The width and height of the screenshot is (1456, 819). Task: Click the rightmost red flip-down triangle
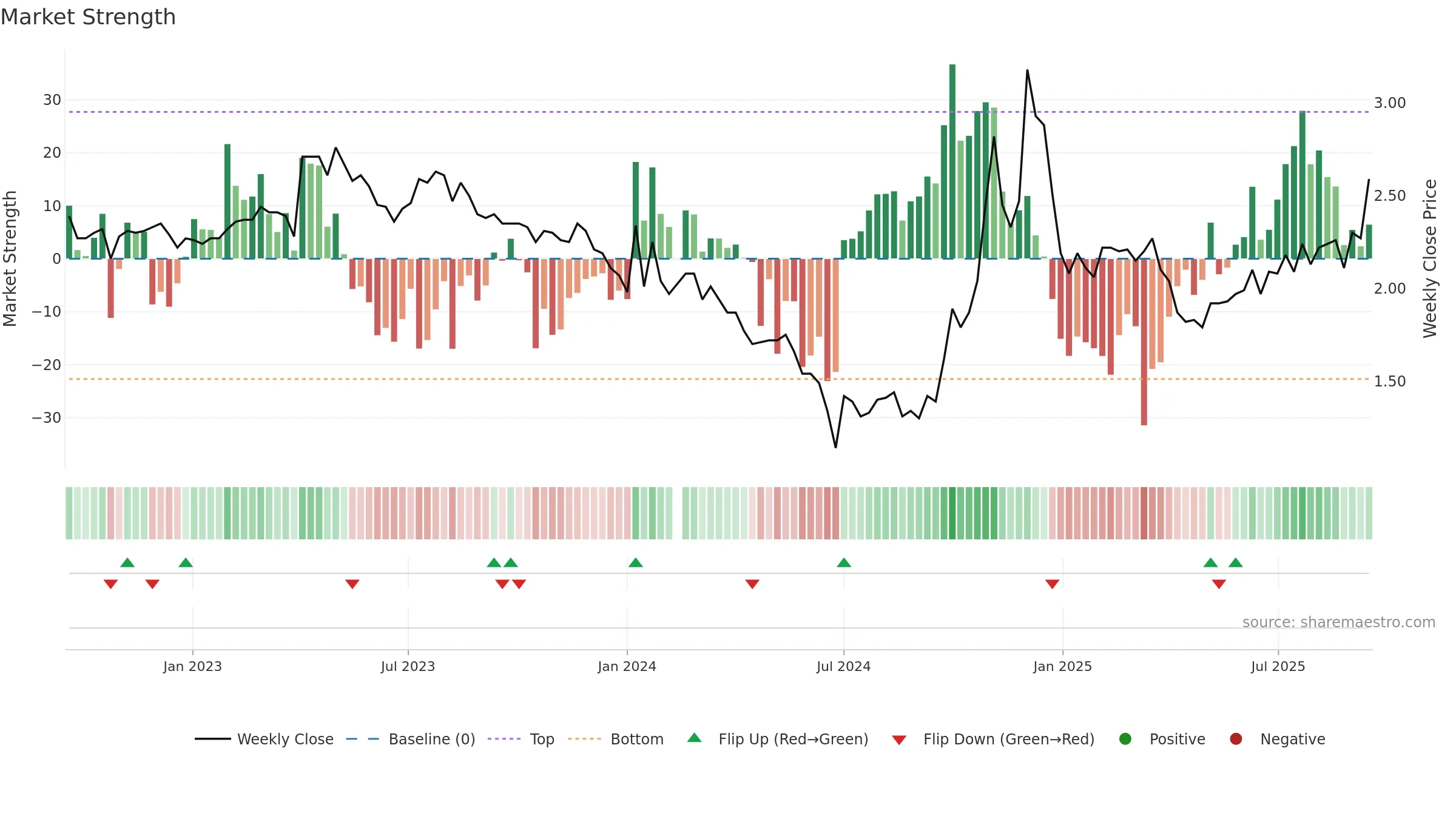point(1219,584)
